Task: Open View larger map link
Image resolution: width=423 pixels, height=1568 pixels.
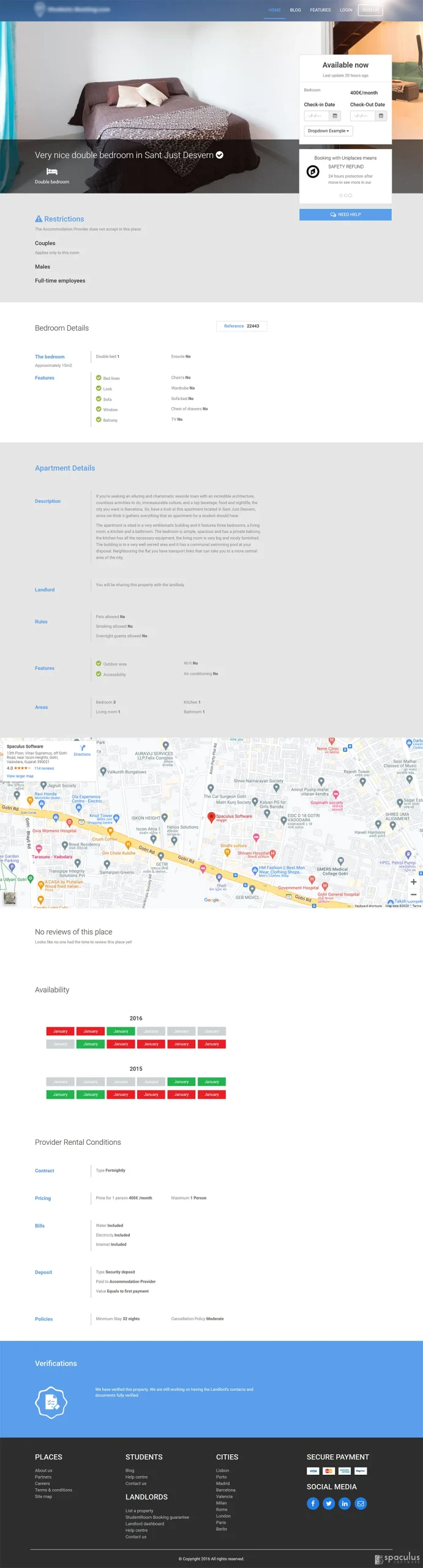Action: 20,776
